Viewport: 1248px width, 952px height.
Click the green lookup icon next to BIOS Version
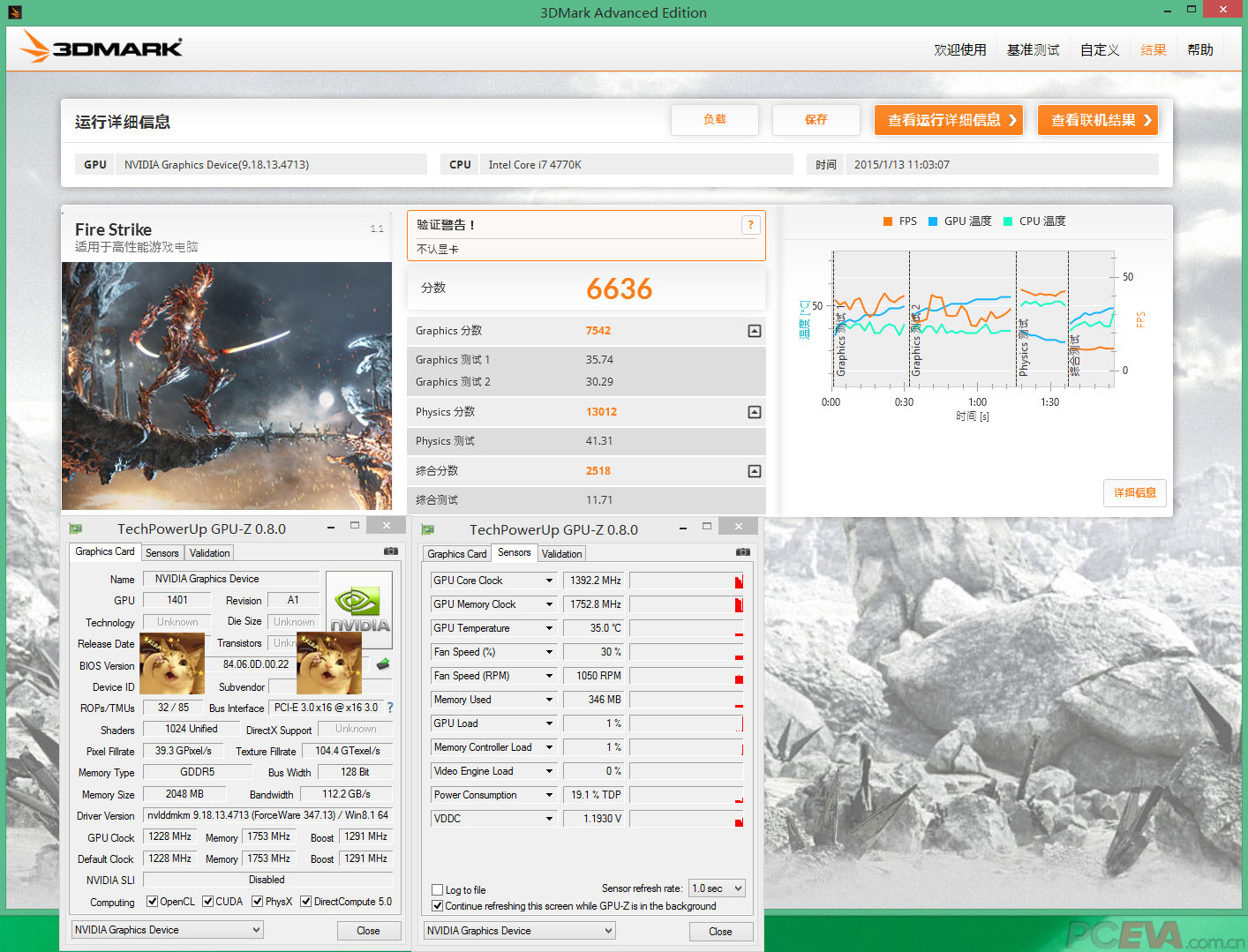pos(382,665)
